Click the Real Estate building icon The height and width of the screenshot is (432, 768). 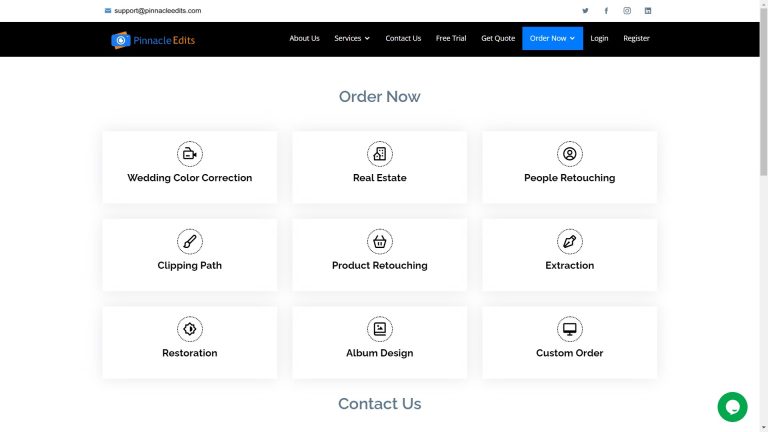click(379, 153)
